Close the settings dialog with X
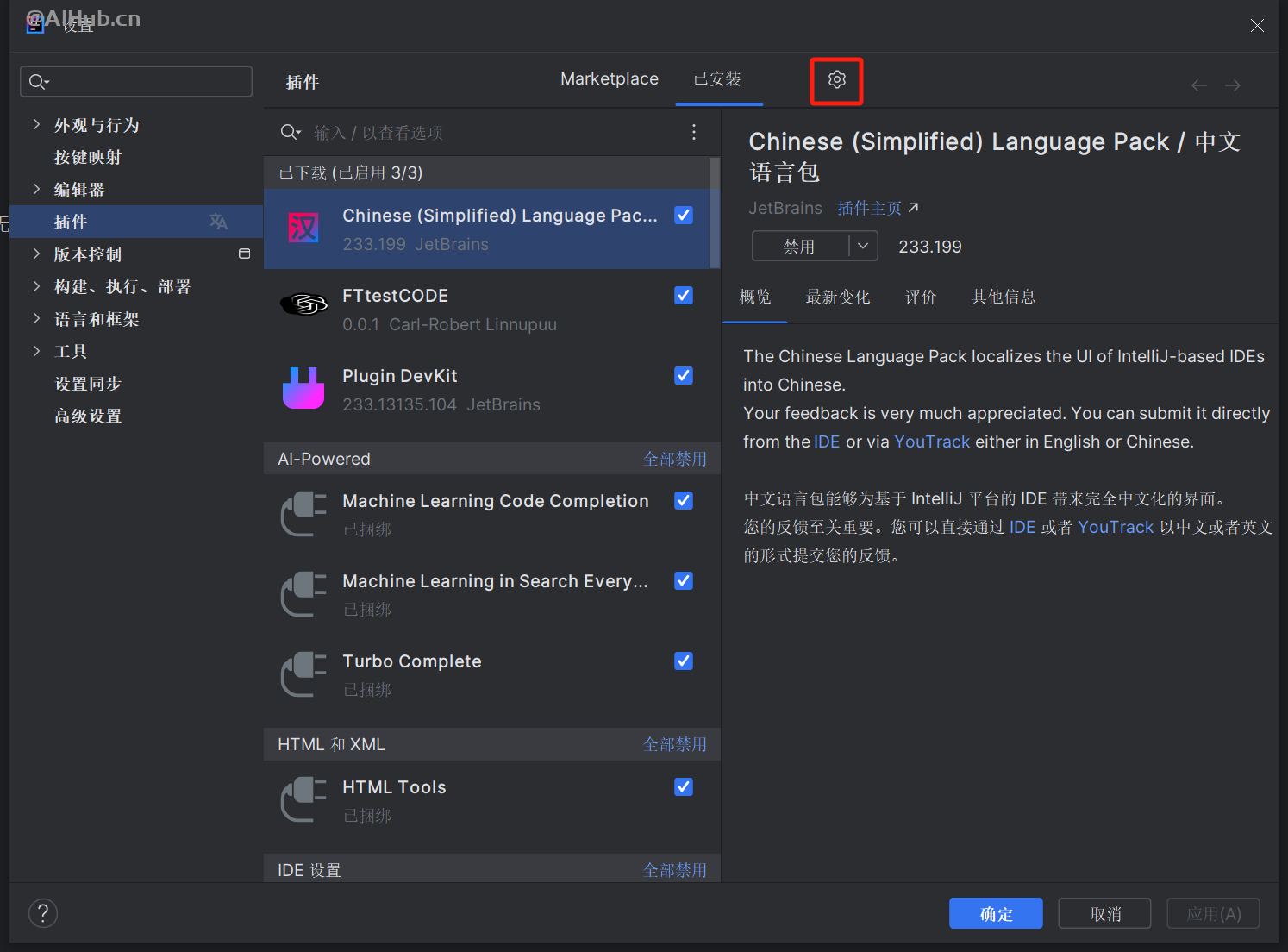Viewport: 1288px width, 952px height. [x=1257, y=26]
